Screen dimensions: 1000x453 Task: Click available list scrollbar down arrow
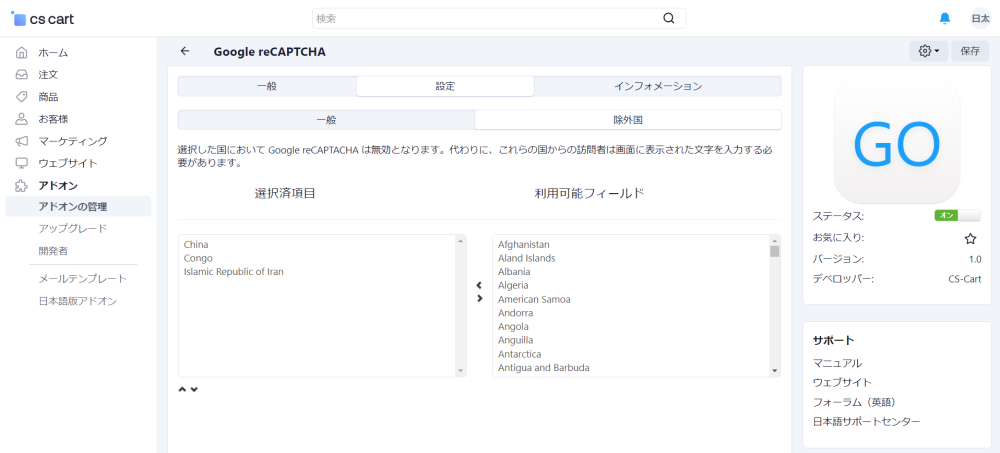[775, 370]
